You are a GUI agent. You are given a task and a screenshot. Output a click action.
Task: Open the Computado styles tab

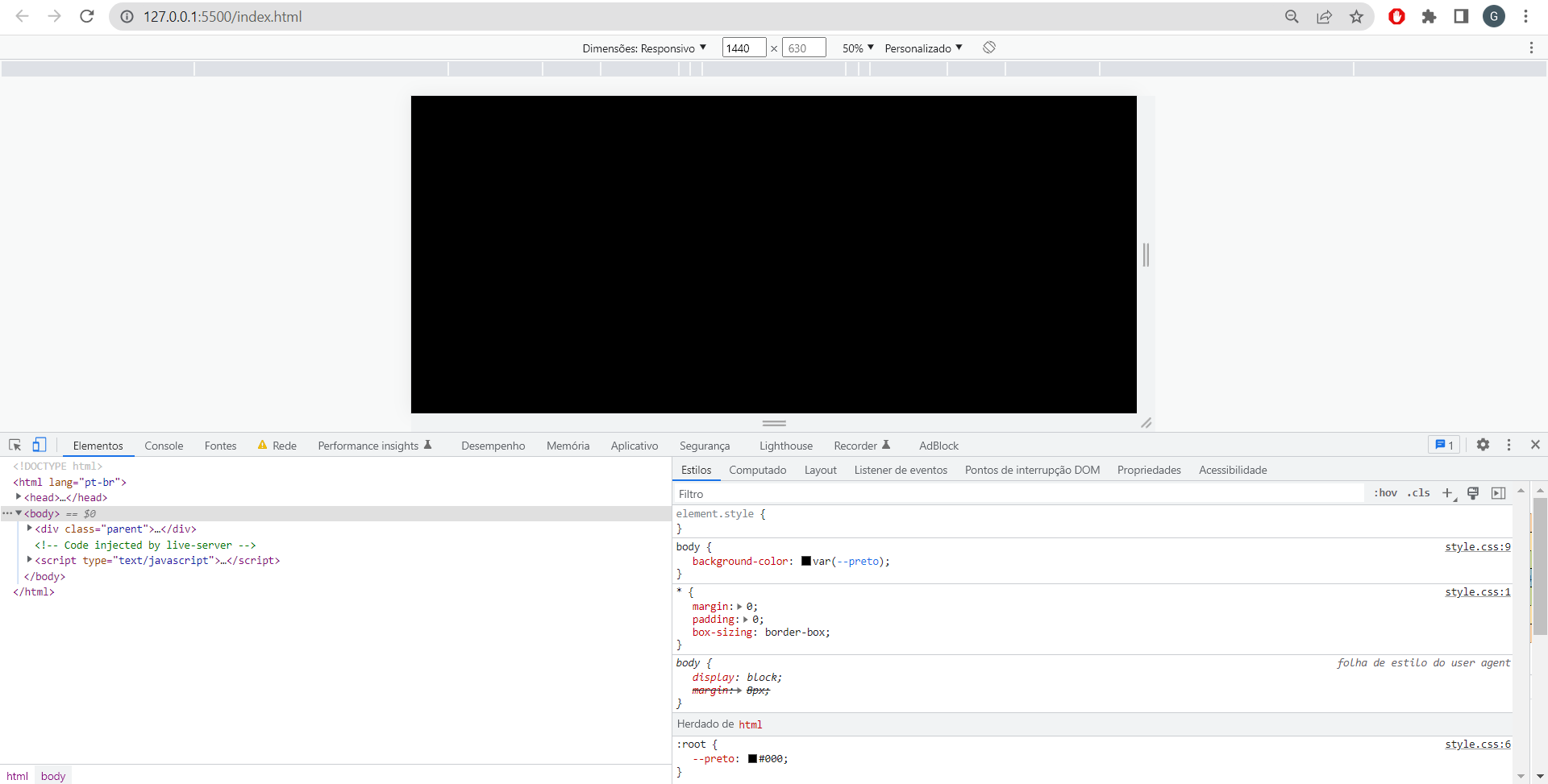click(x=757, y=470)
